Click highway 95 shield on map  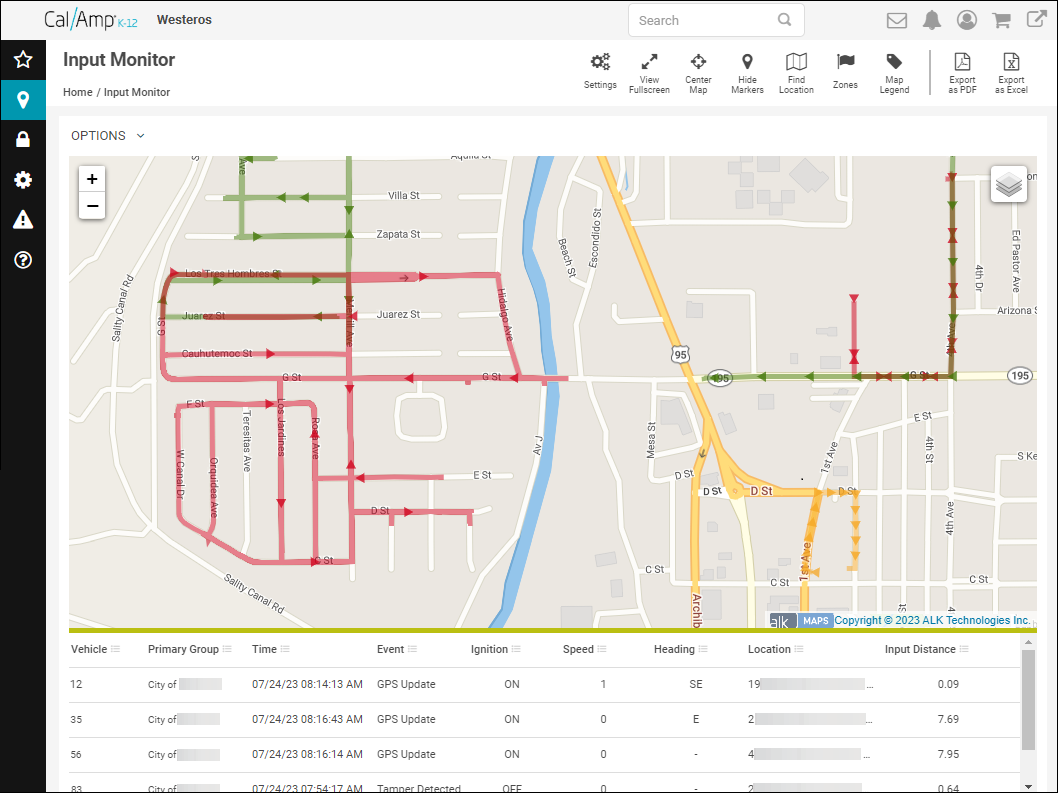[680, 354]
